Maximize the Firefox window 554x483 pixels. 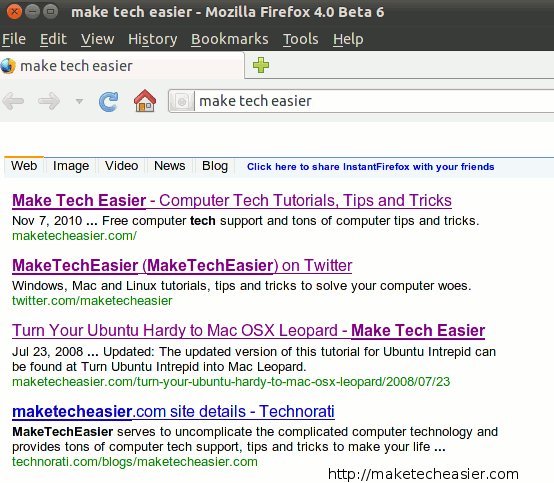pyautogui.click(x=51, y=12)
